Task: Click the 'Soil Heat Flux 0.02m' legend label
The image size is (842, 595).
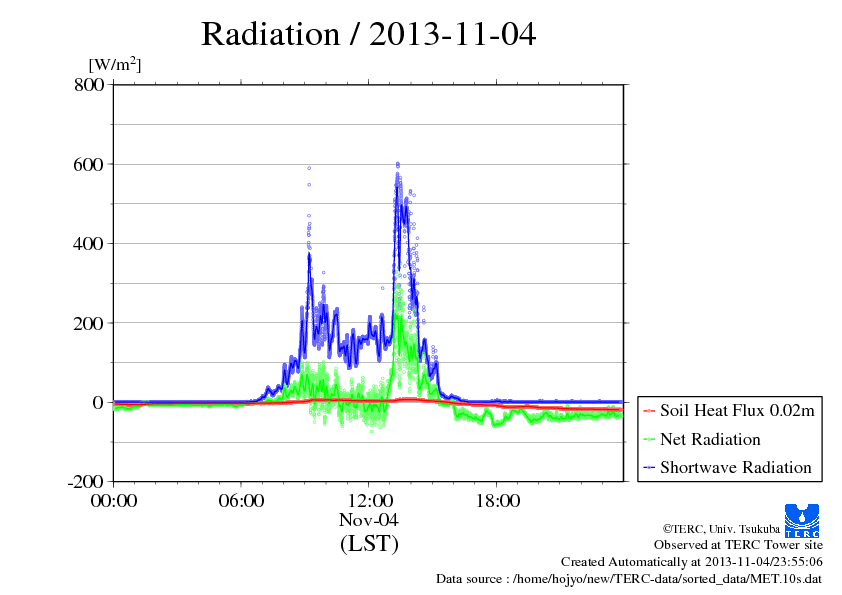Action: coord(737,411)
